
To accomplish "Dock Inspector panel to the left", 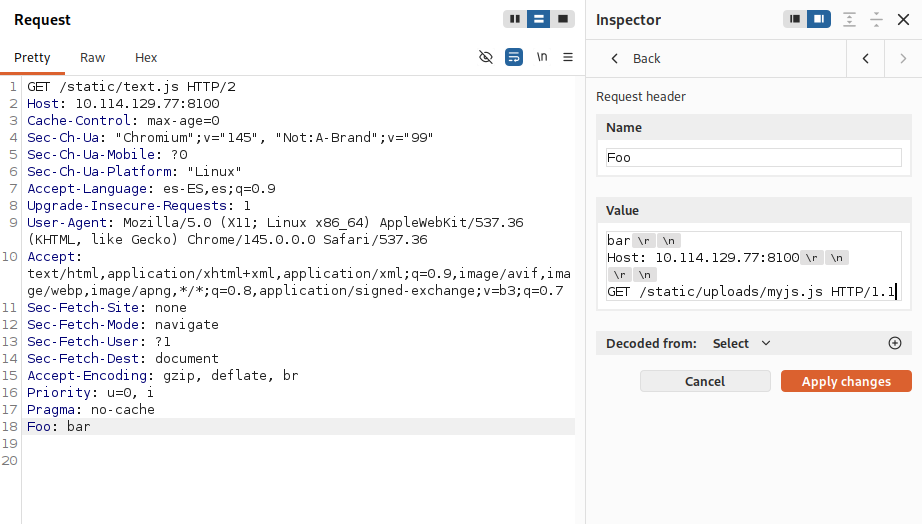I will click(x=795, y=19).
